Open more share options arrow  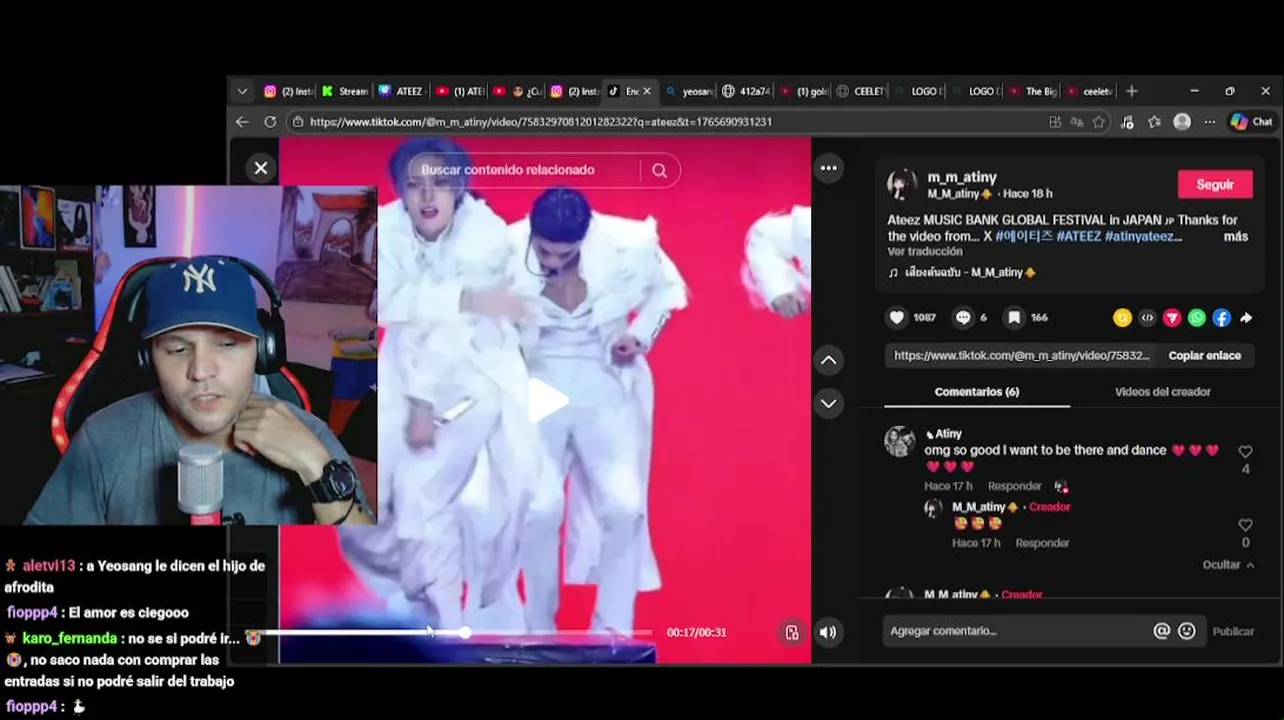pos(1246,318)
